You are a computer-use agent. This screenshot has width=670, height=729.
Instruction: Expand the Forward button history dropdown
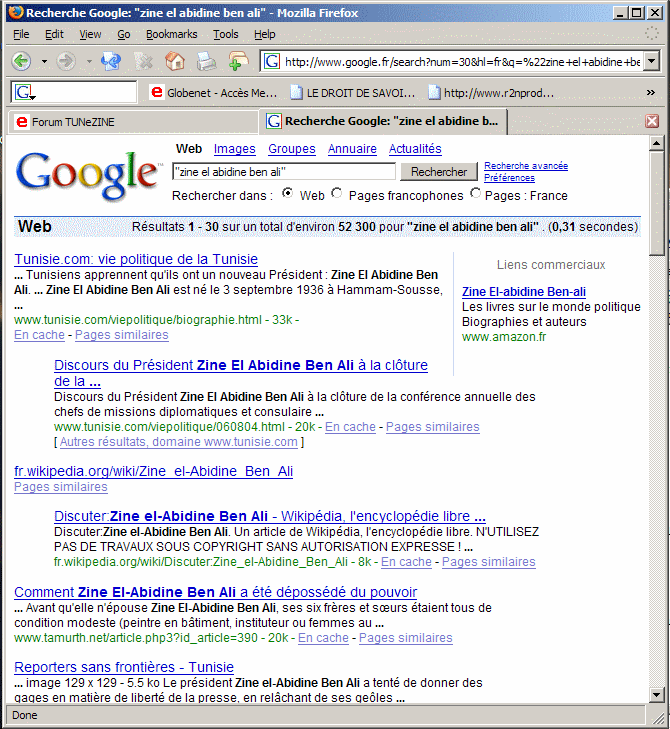coord(89,61)
